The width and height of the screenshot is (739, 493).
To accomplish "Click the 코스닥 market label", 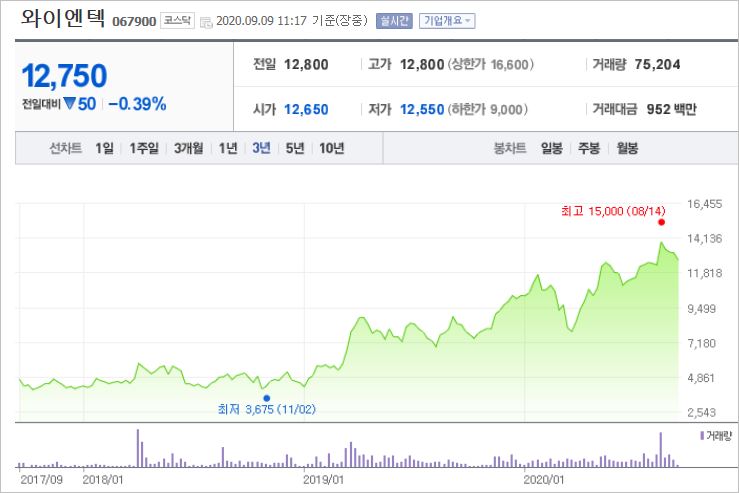I will click(x=177, y=21).
